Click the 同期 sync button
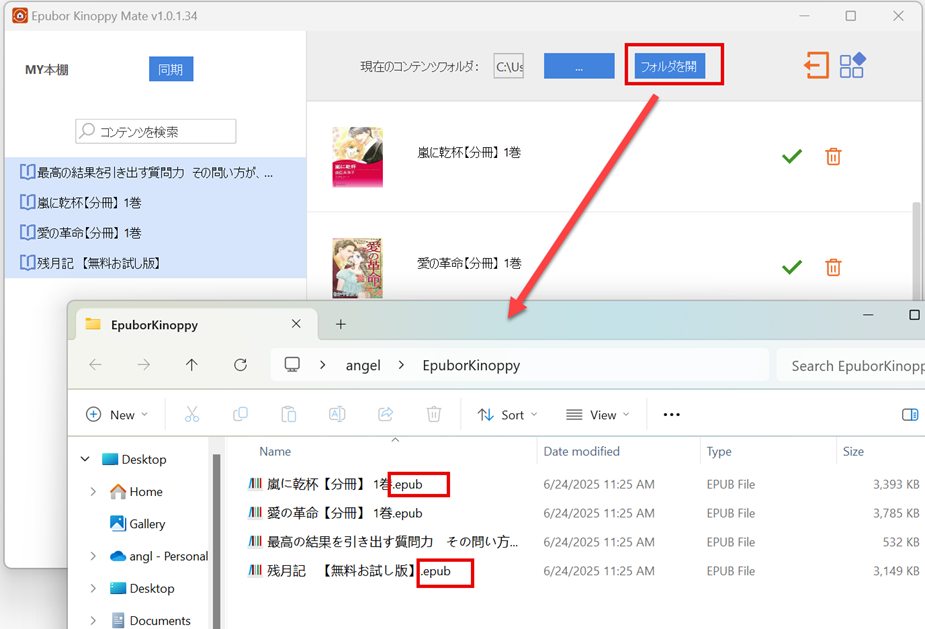The height and width of the screenshot is (629, 925). click(171, 69)
